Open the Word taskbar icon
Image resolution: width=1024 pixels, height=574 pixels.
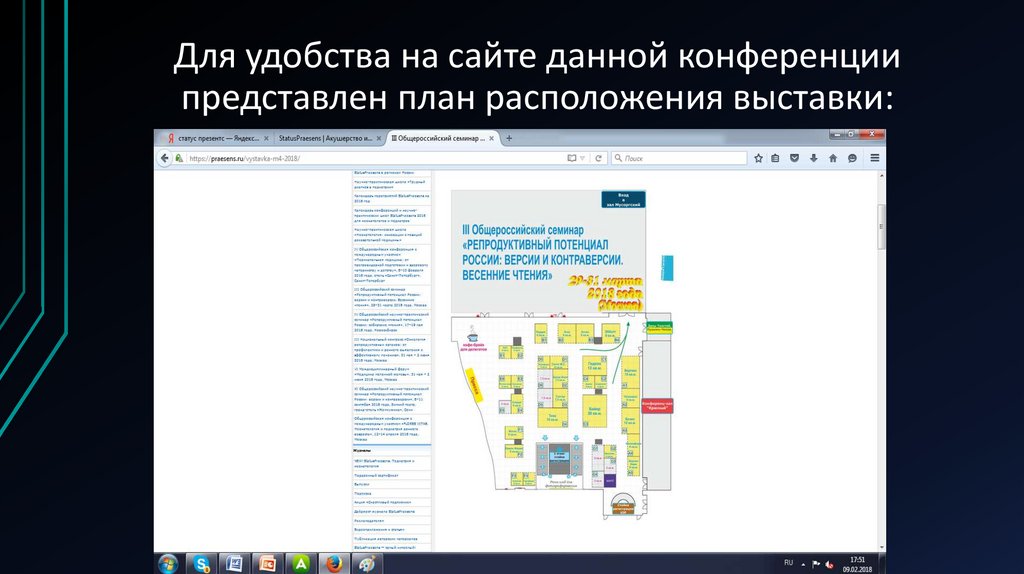tap(234, 564)
